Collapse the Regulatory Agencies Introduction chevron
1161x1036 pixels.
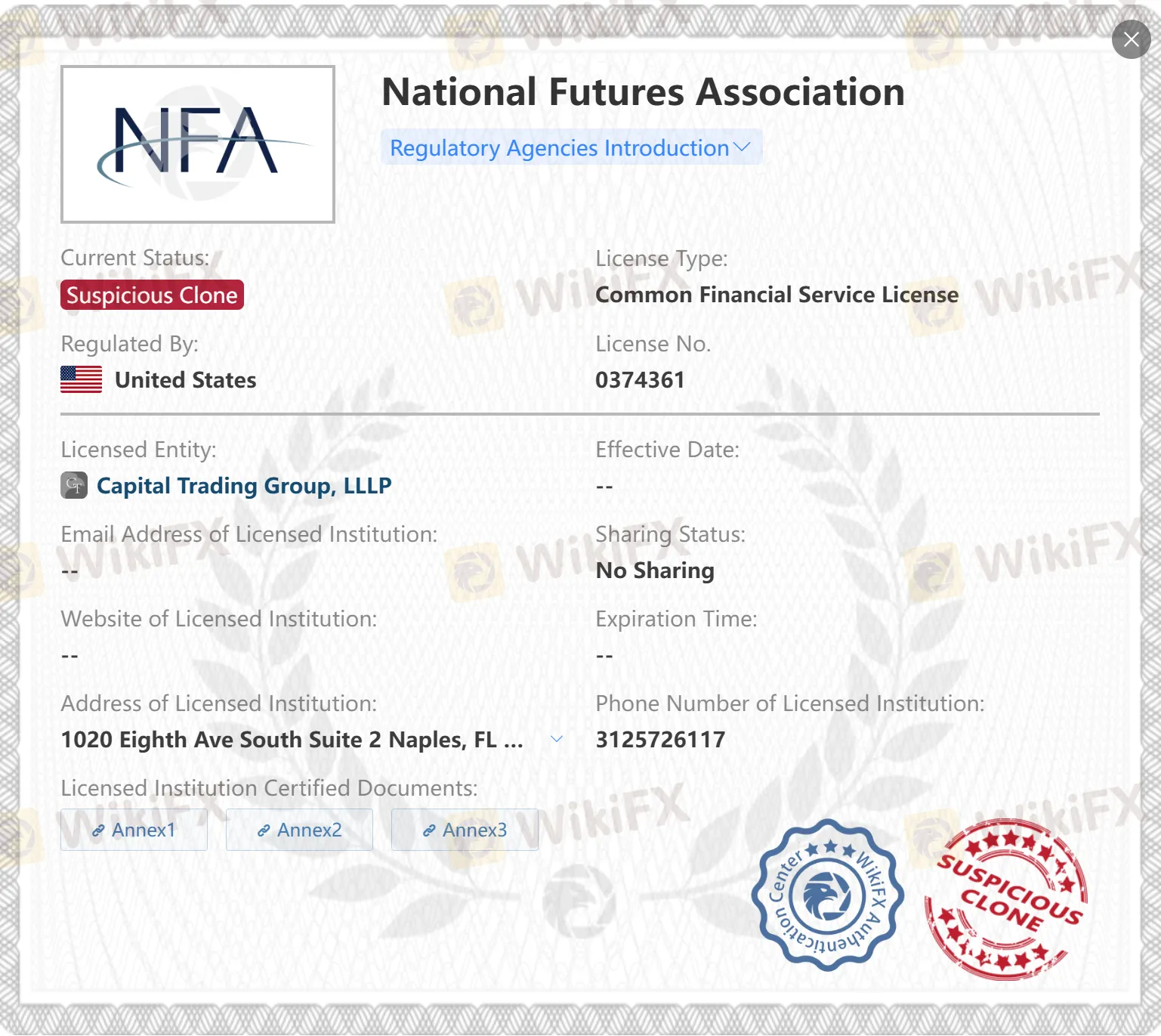(742, 147)
